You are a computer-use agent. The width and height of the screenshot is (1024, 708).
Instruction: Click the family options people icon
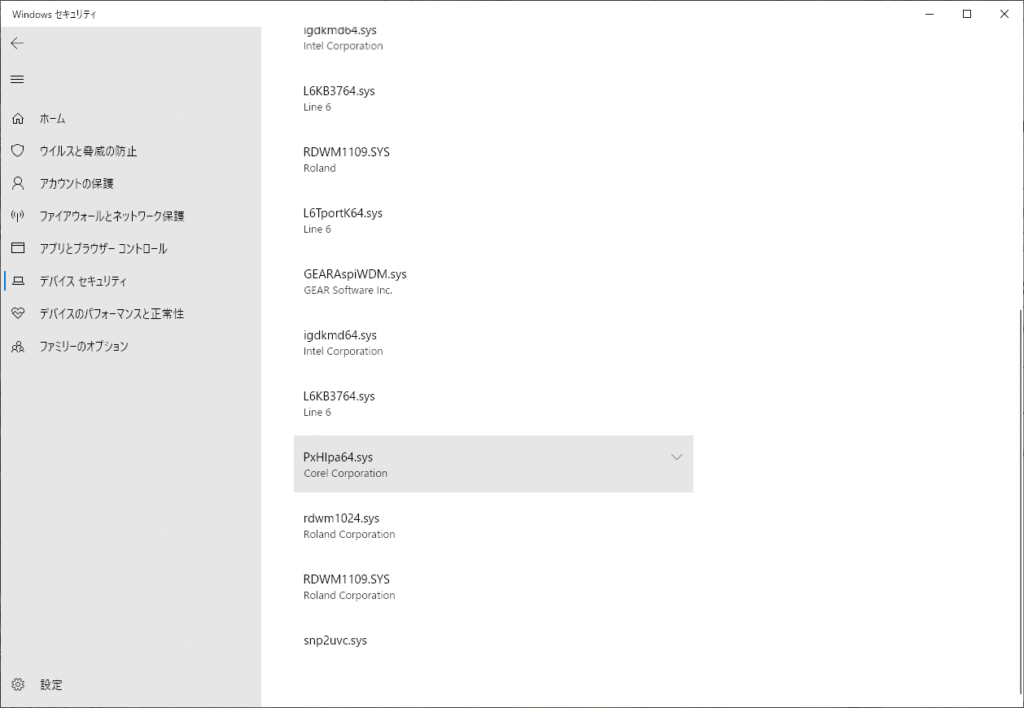coord(17,346)
